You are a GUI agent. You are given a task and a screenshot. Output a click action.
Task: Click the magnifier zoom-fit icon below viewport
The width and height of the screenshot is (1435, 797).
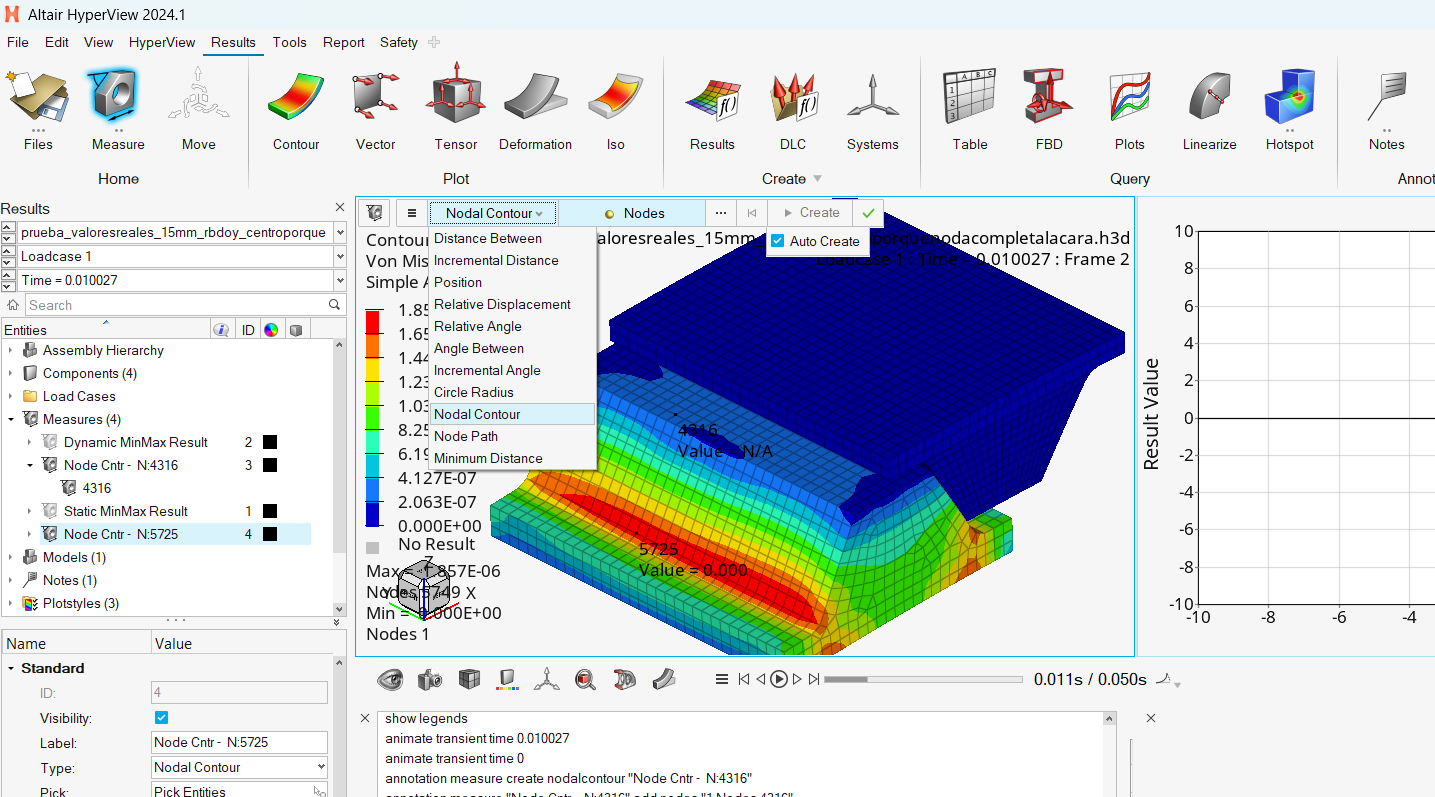[586, 679]
